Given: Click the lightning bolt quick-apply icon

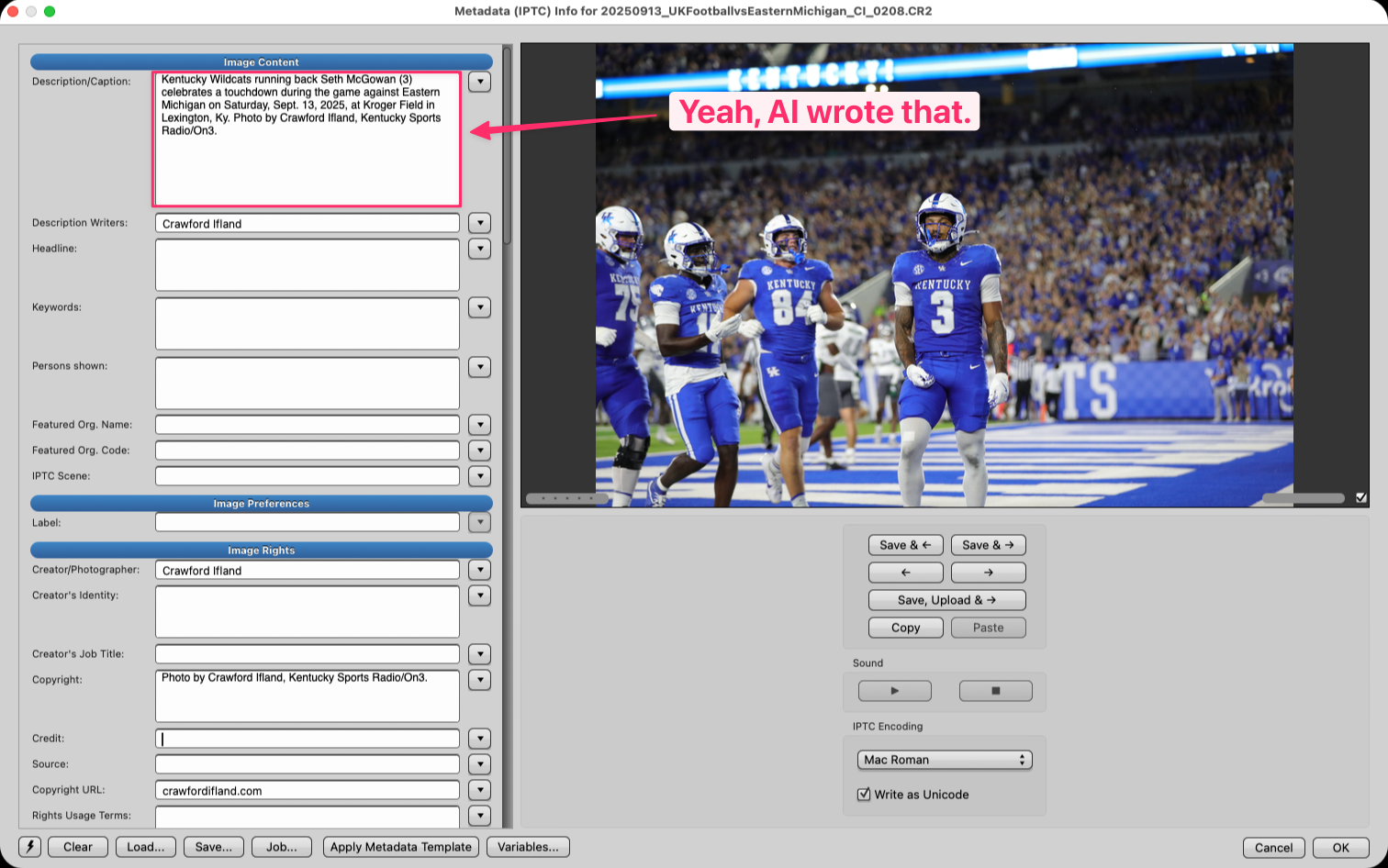Looking at the screenshot, I should click(x=30, y=847).
